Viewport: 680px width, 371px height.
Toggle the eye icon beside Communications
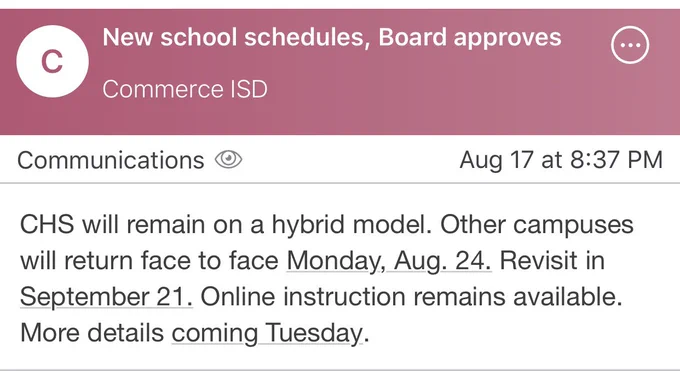pos(228,159)
